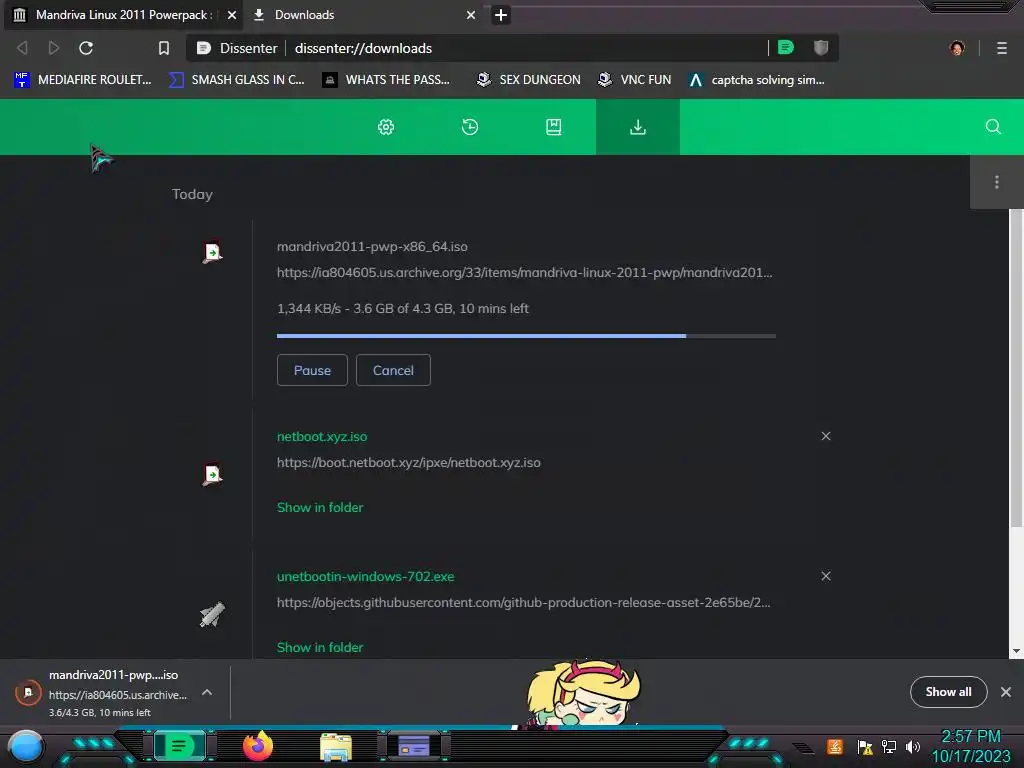The height and width of the screenshot is (768, 1024).
Task: Launch Firefox from the taskbar
Action: pos(258,746)
